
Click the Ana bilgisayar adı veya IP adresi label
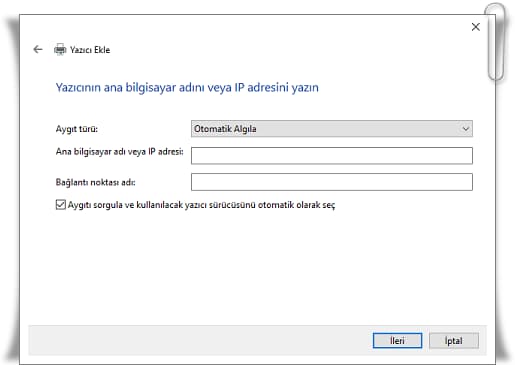pyautogui.click(x=120, y=152)
